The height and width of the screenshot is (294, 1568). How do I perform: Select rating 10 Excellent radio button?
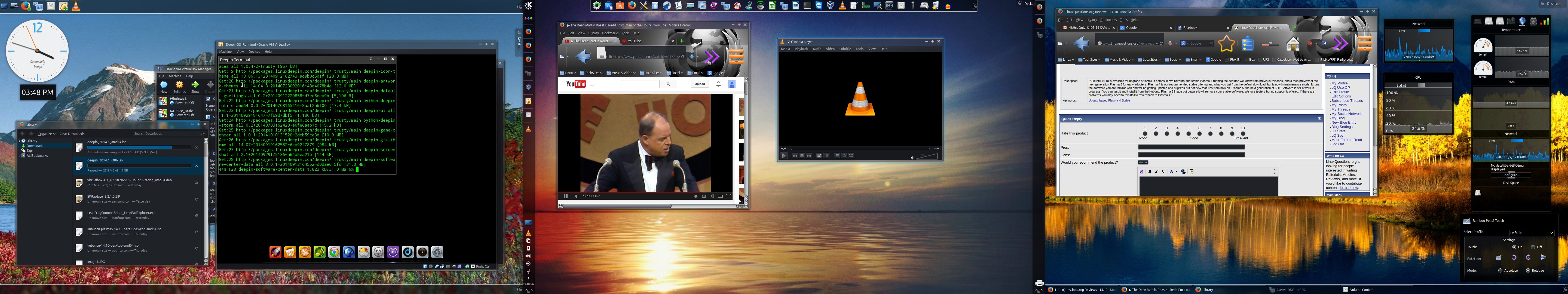[1243, 134]
